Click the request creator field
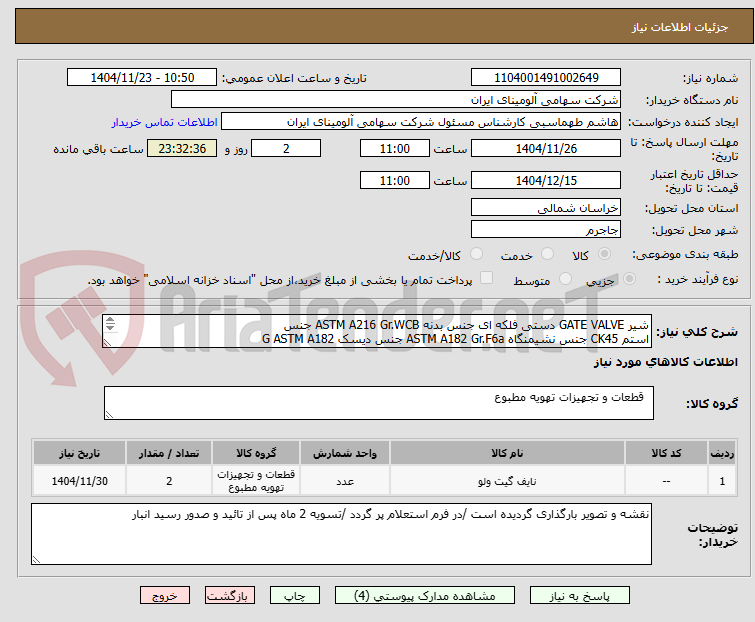The width and height of the screenshot is (755, 622). click(421, 122)
